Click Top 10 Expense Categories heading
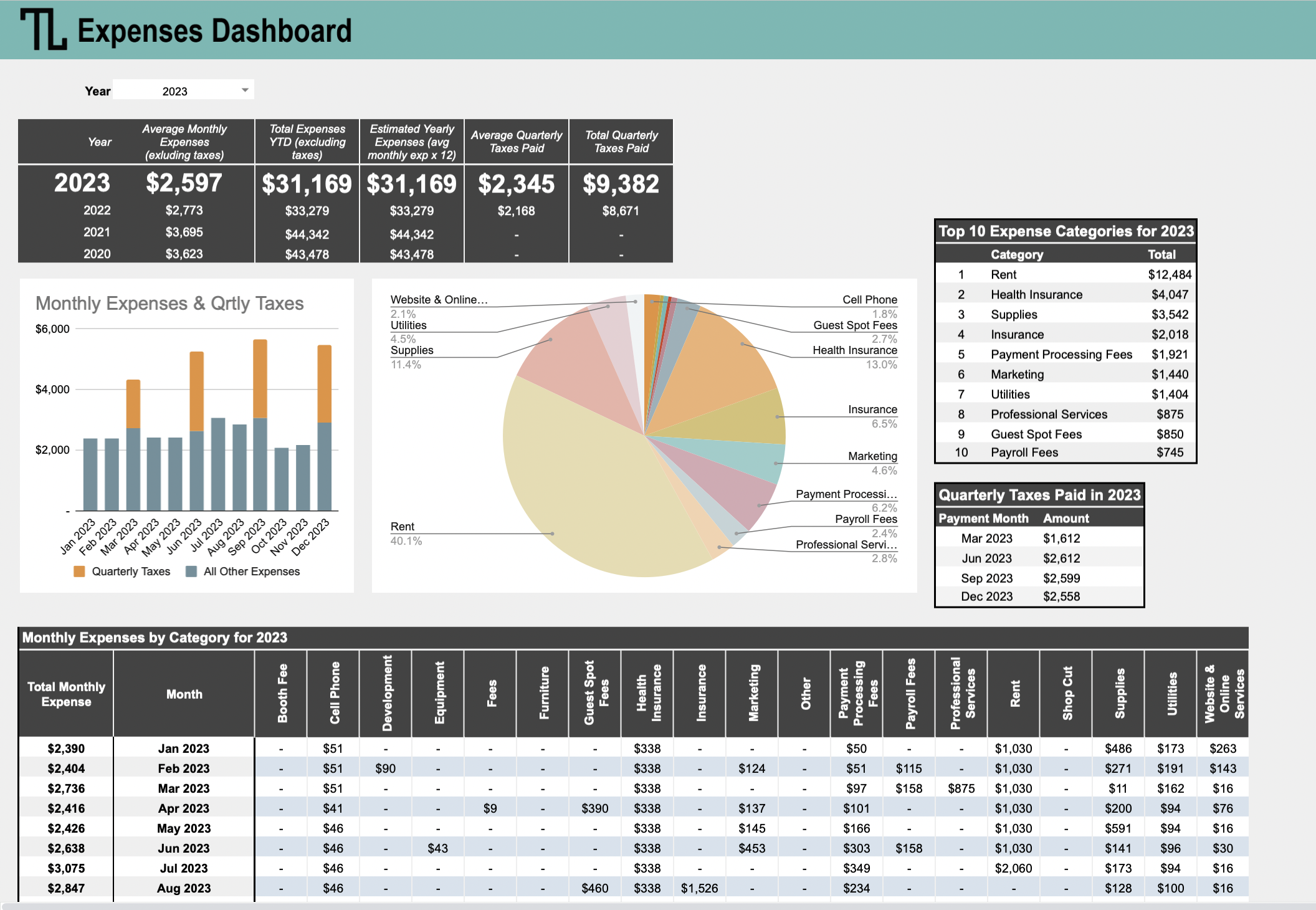Viewport: 1316px width, 910px height. (x=1066, y=231)
